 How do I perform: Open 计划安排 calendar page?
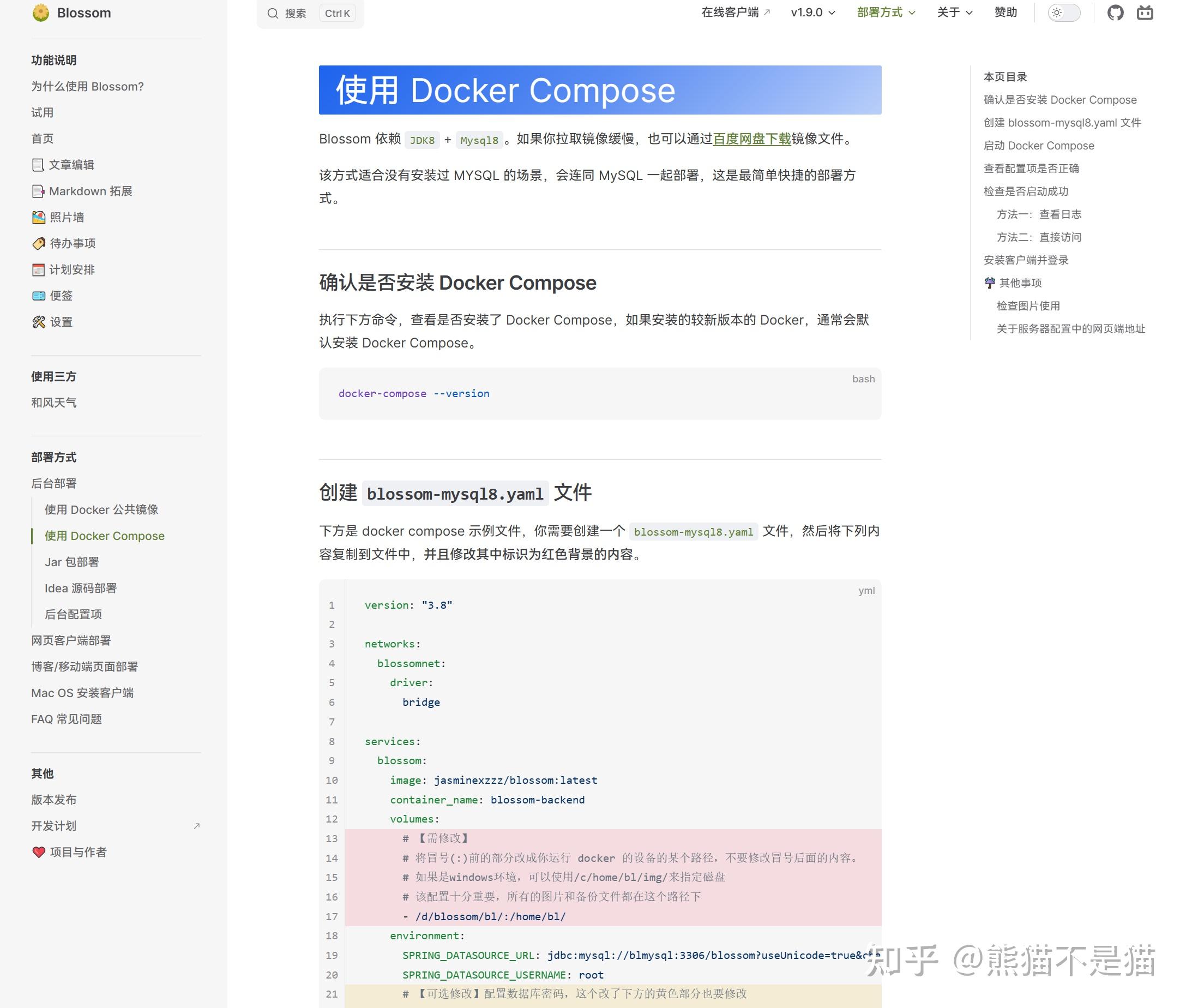click(x=71, y=269)
